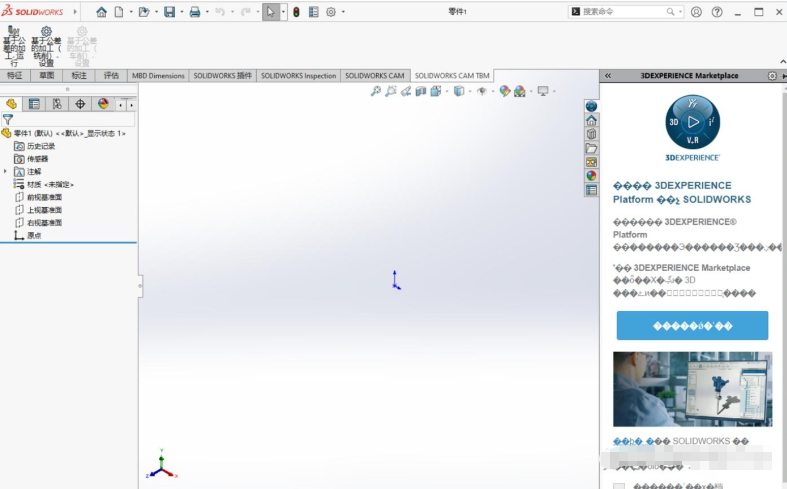Click the Rebuild traffic light icon
Screen dimensions: 787x489
[296, 12]
